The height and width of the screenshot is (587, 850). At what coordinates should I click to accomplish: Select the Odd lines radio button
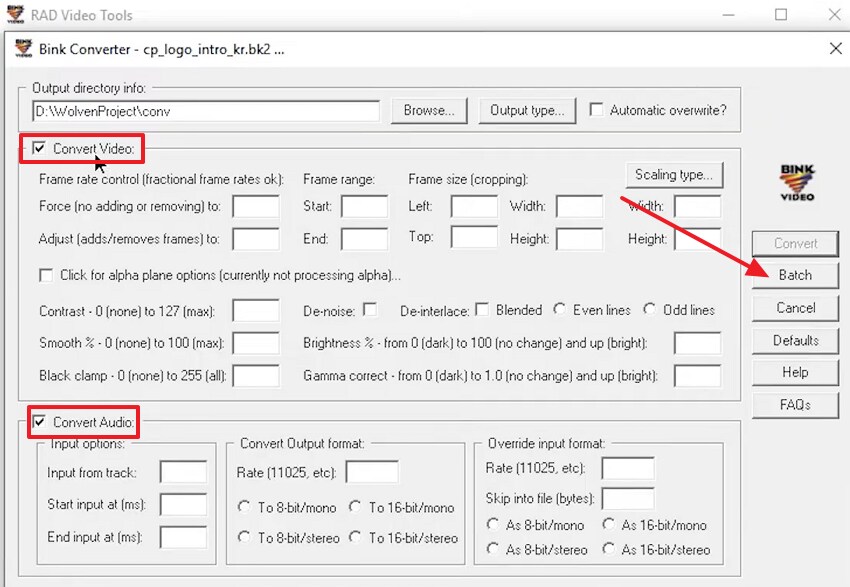click(x=649, y=309)
